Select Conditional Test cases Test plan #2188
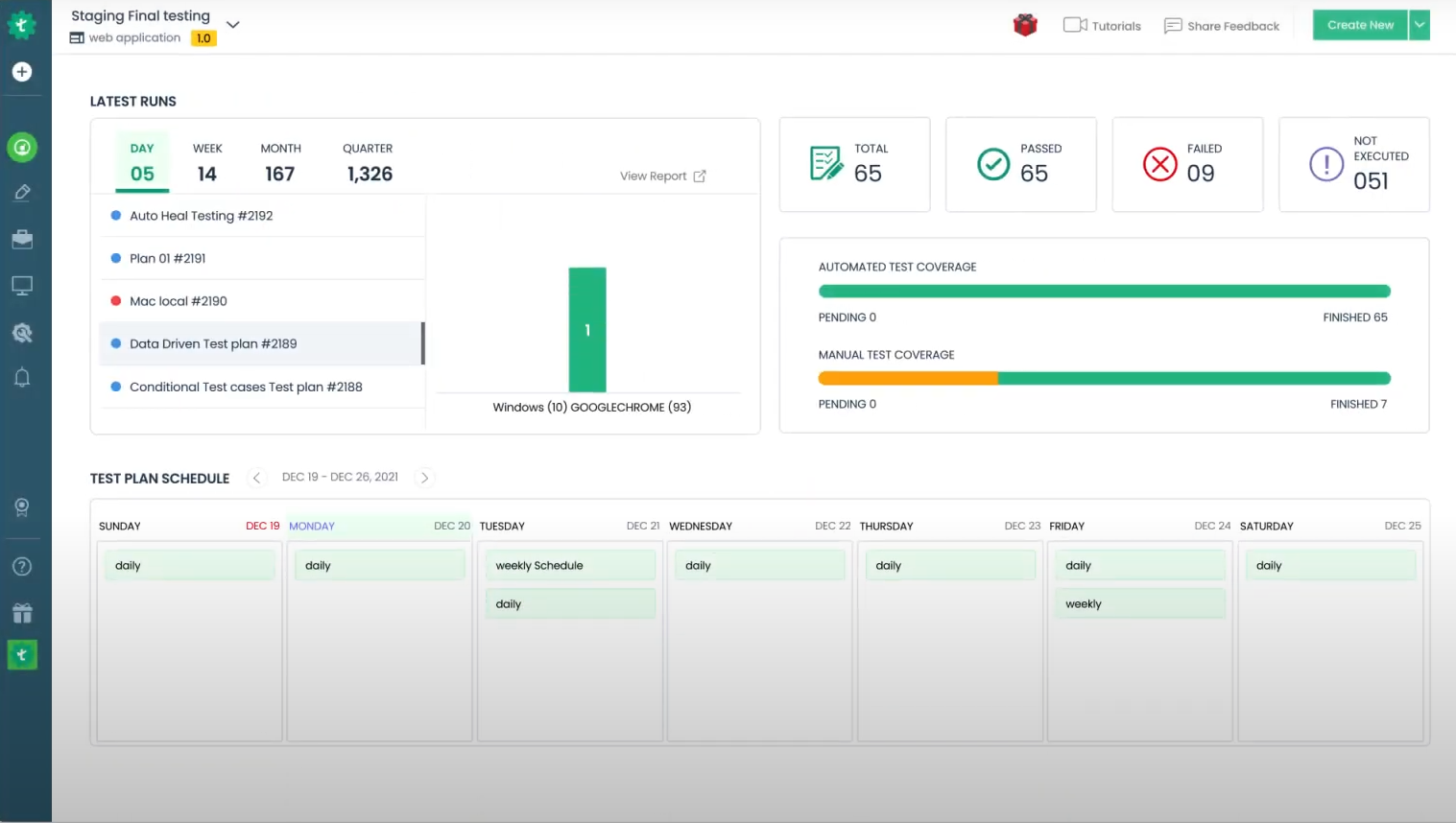The width and height of the screenshot is (1456, 823). click(x=262, y=387)
